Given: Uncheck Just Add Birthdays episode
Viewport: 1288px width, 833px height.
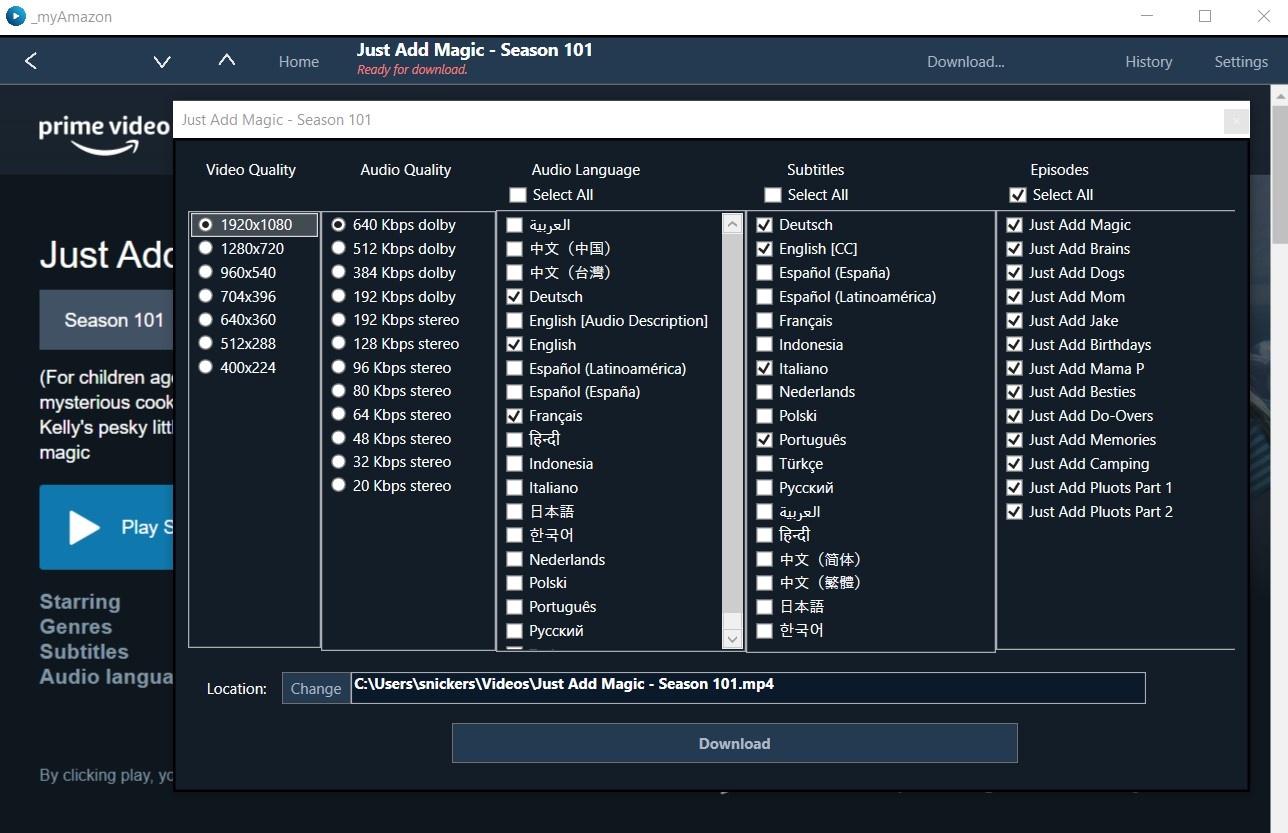Looking at the screenshot, I should pos(1014,345).
